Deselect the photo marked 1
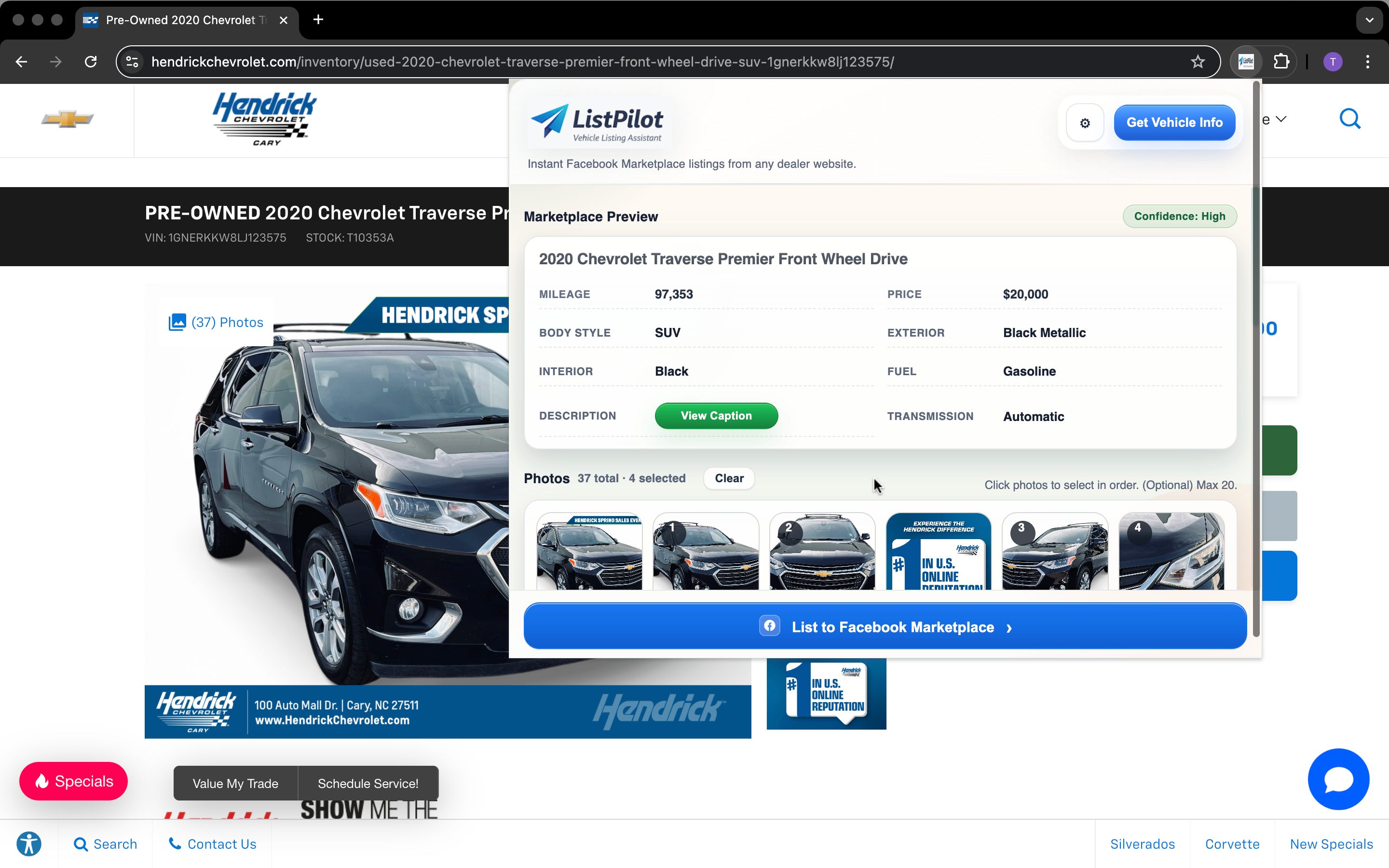This screenshot has height=868, width=1389. 706,551
